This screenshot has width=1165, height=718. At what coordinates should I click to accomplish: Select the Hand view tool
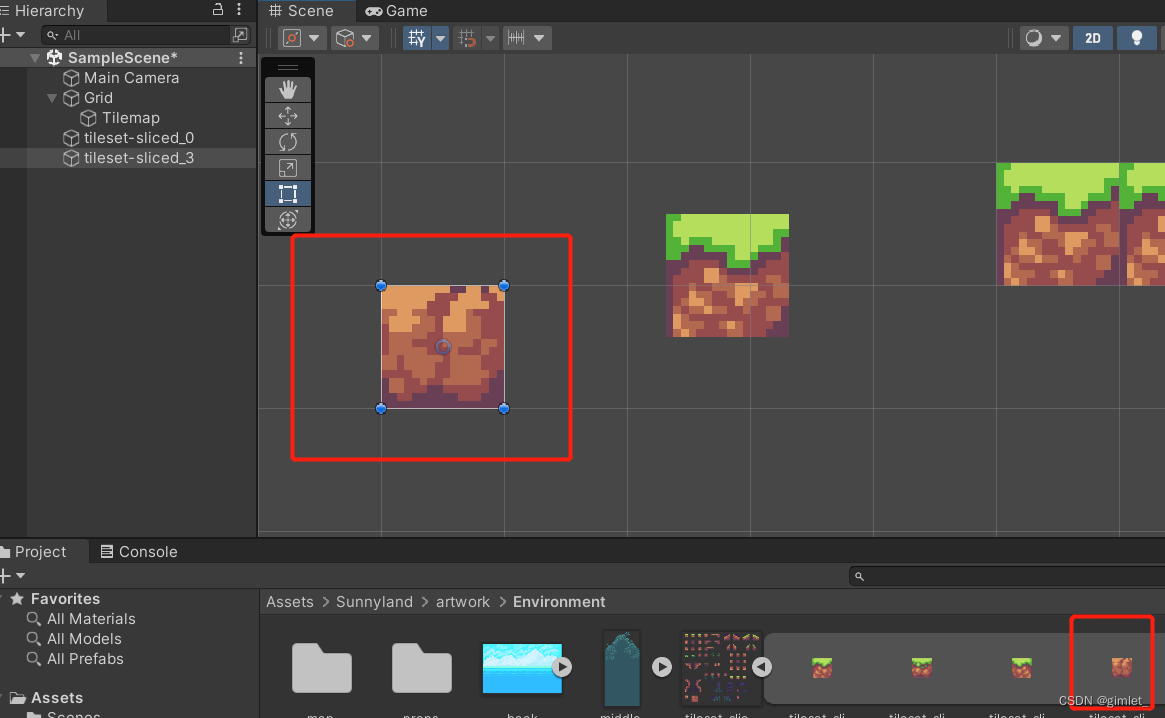(x=288, y=89)
